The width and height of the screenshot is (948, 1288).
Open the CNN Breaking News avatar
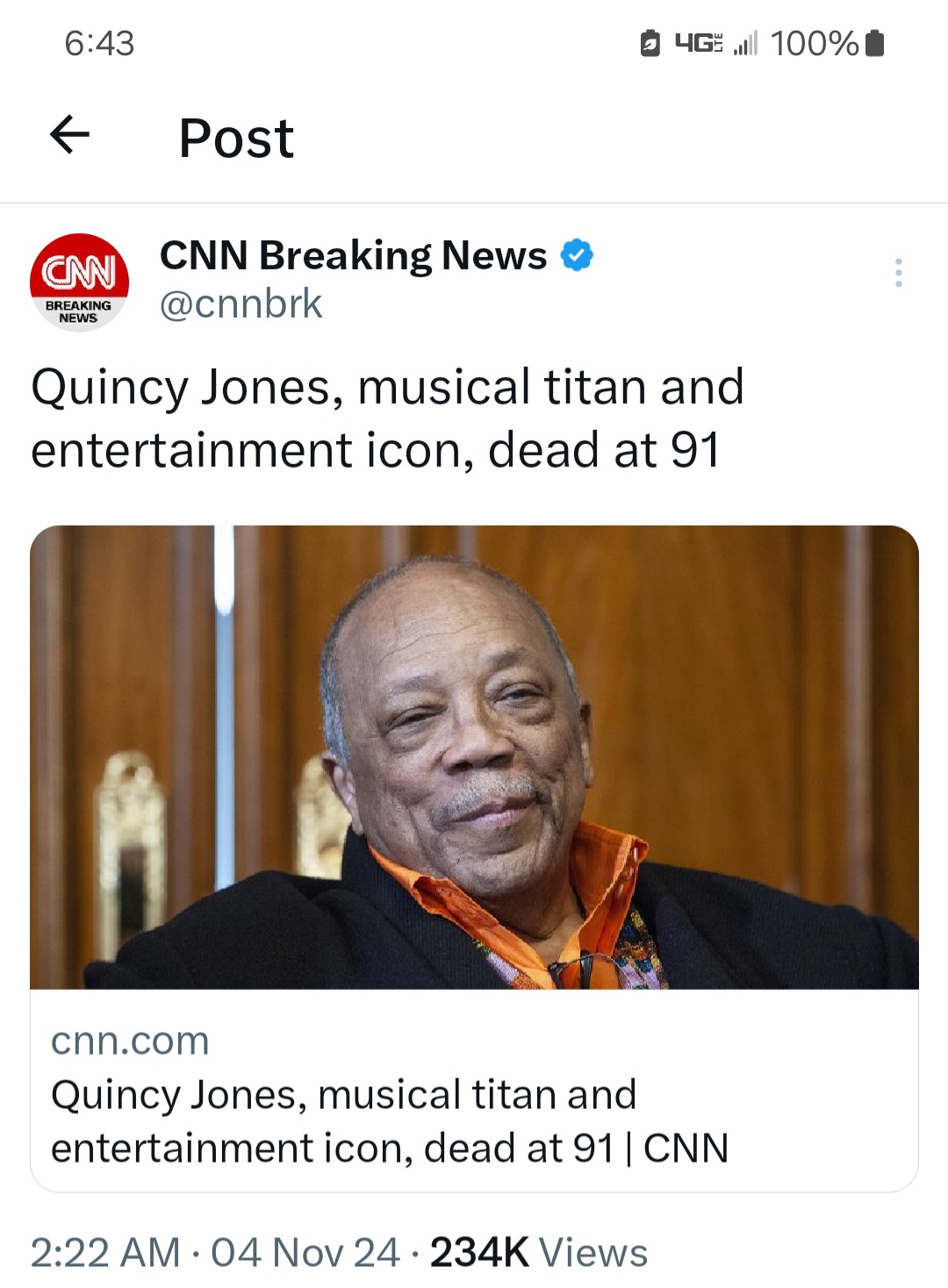80,283
